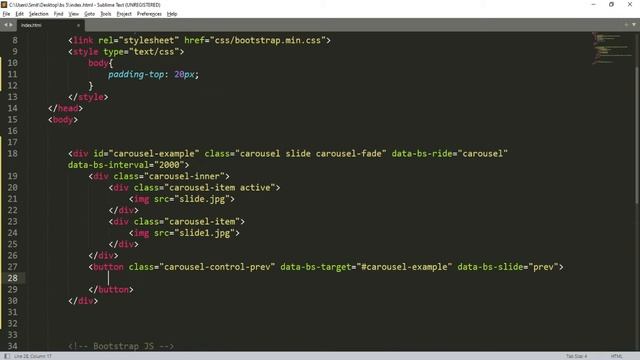
Task: Click style type="text/css" tag on line 9
Action: [126, 52]
